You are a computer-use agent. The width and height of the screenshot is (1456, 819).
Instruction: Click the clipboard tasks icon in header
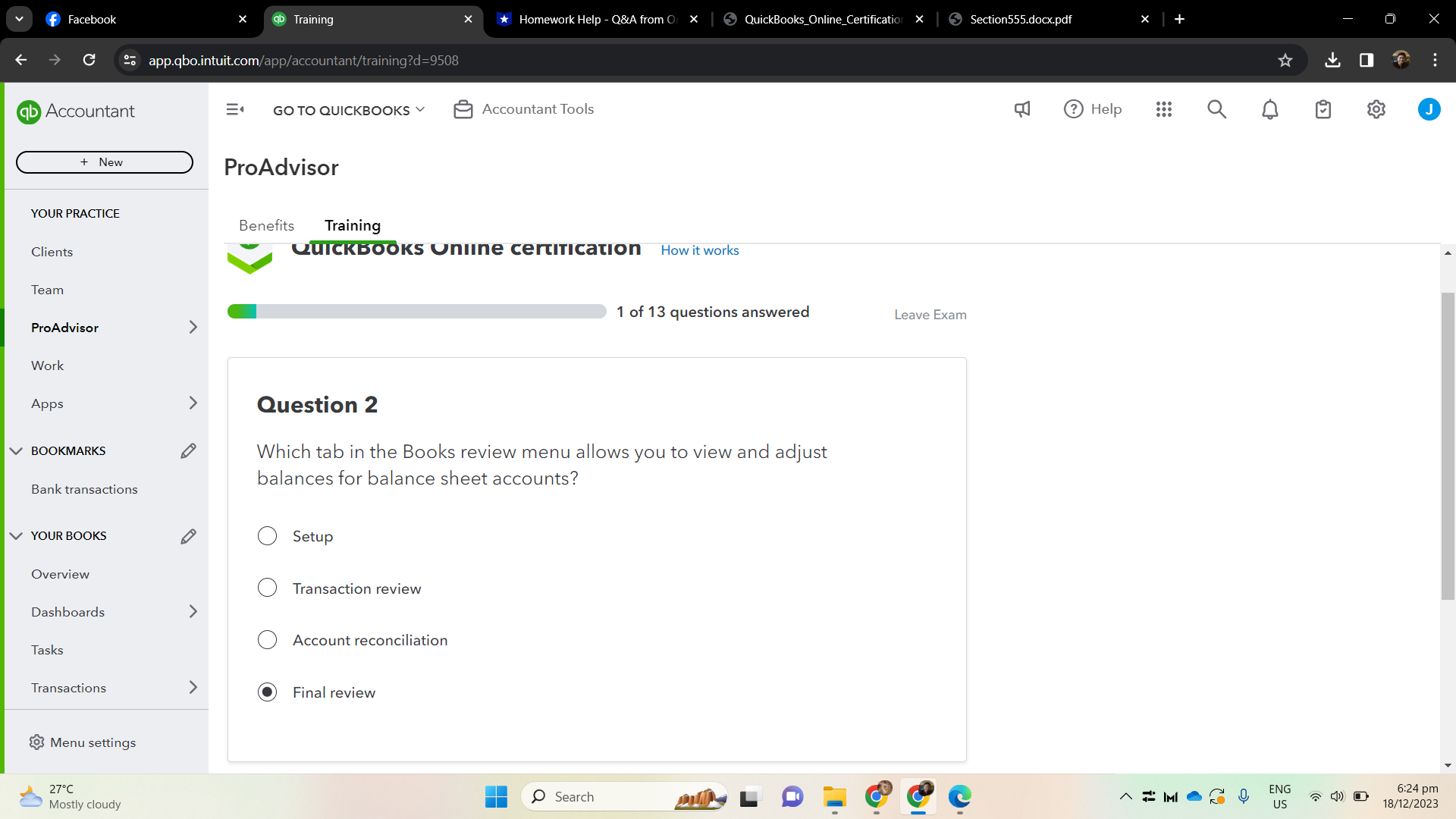[x=1323, y=109]
